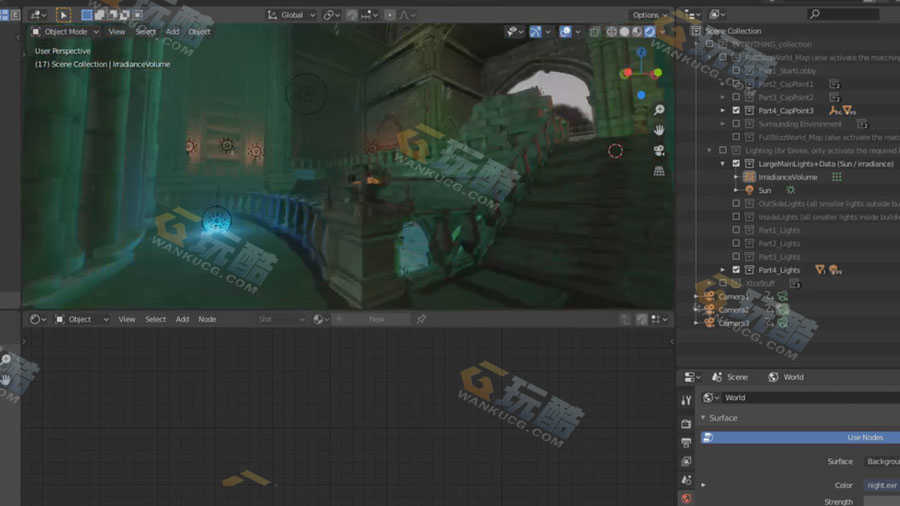Open the Add menu in 3D viewport
Screen dimensions: 900x506
click(x=172, y=32)
